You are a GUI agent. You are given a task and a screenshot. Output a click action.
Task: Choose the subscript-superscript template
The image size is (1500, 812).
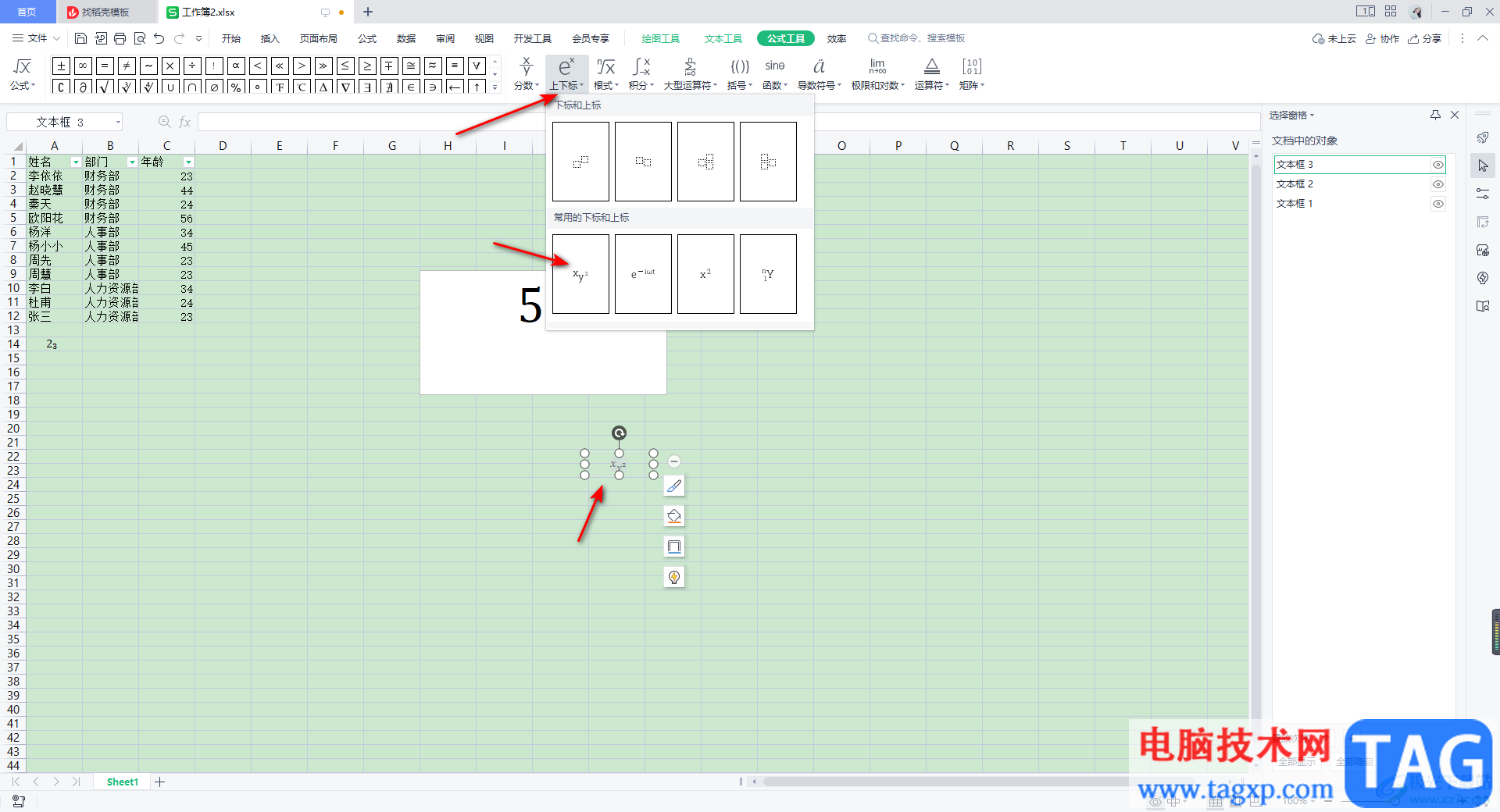(x=705, y=162)
